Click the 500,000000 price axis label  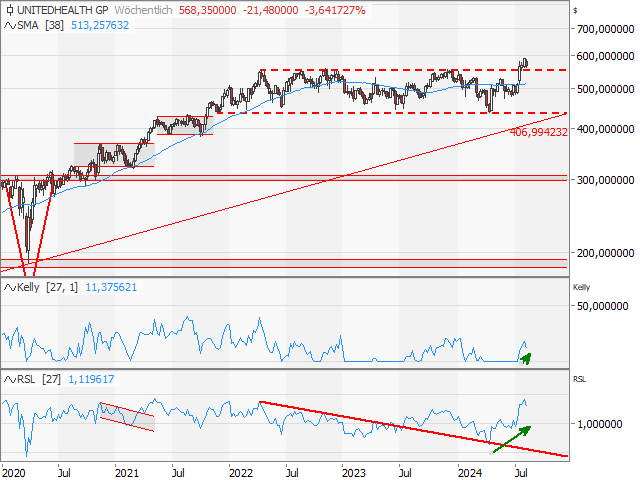(x=605, y=89)
